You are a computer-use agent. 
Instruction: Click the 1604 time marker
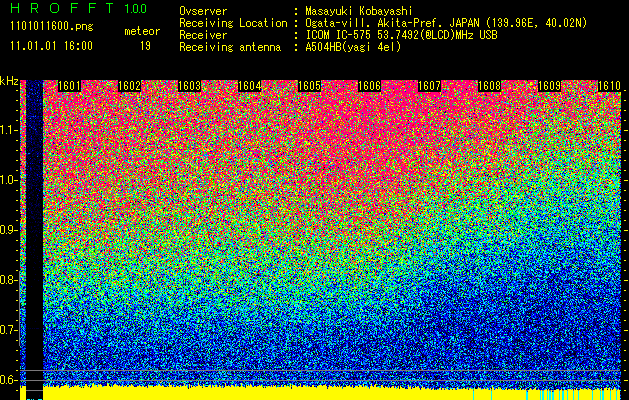pos(250,86)
